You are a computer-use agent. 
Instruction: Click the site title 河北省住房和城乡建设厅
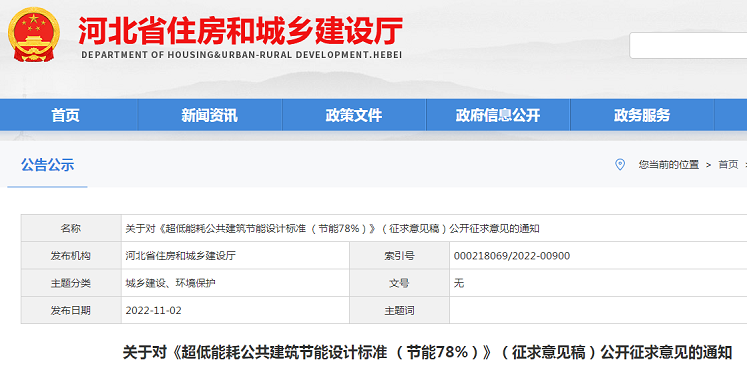click(x=241, y=30)
